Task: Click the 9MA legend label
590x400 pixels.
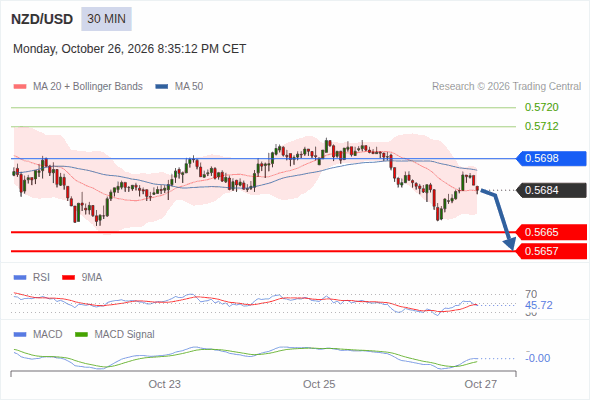Action: click(x=92, y=278)
